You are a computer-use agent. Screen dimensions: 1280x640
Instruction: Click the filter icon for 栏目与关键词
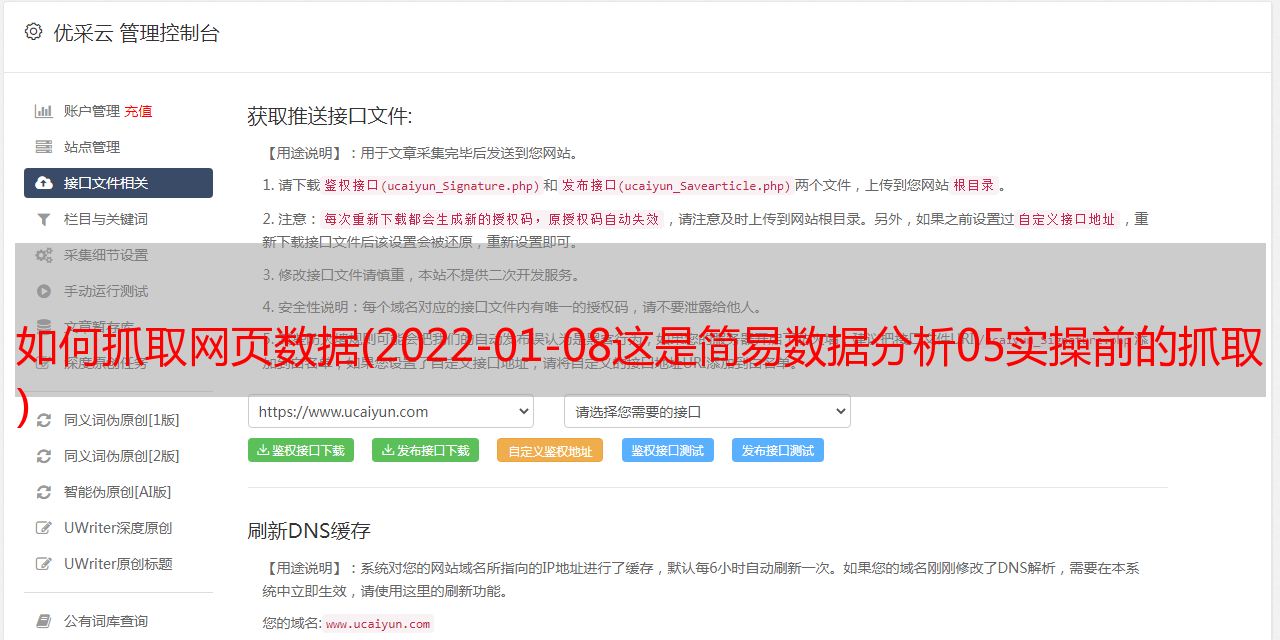click(44, 219)
